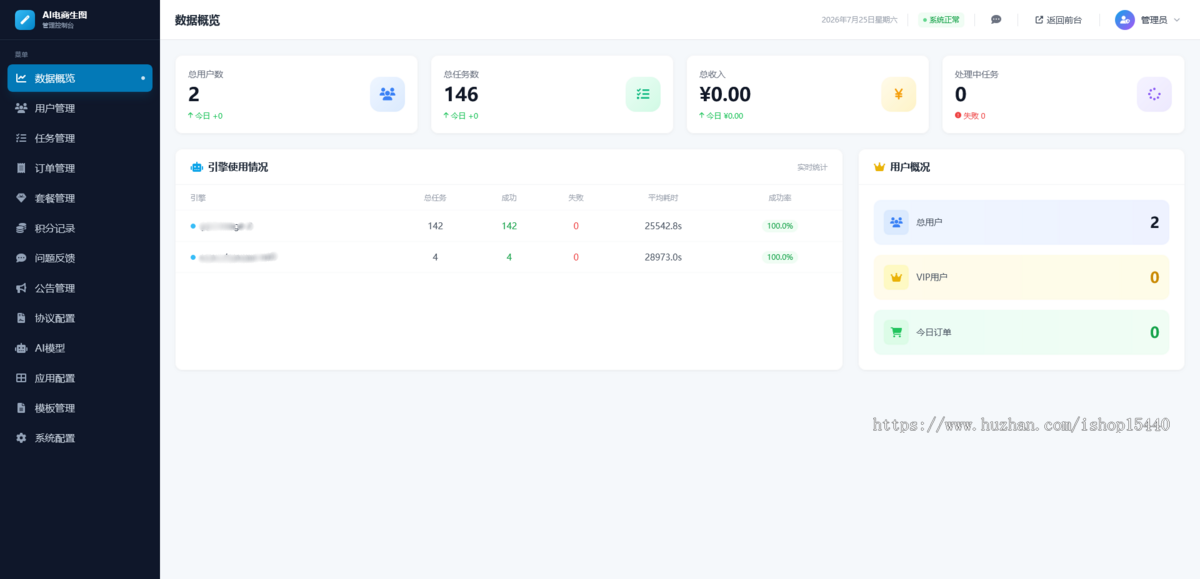Click the AI电商生图 pencil logo icon
The height and width of the screenshot is (579, 1200).
(25, 20)
